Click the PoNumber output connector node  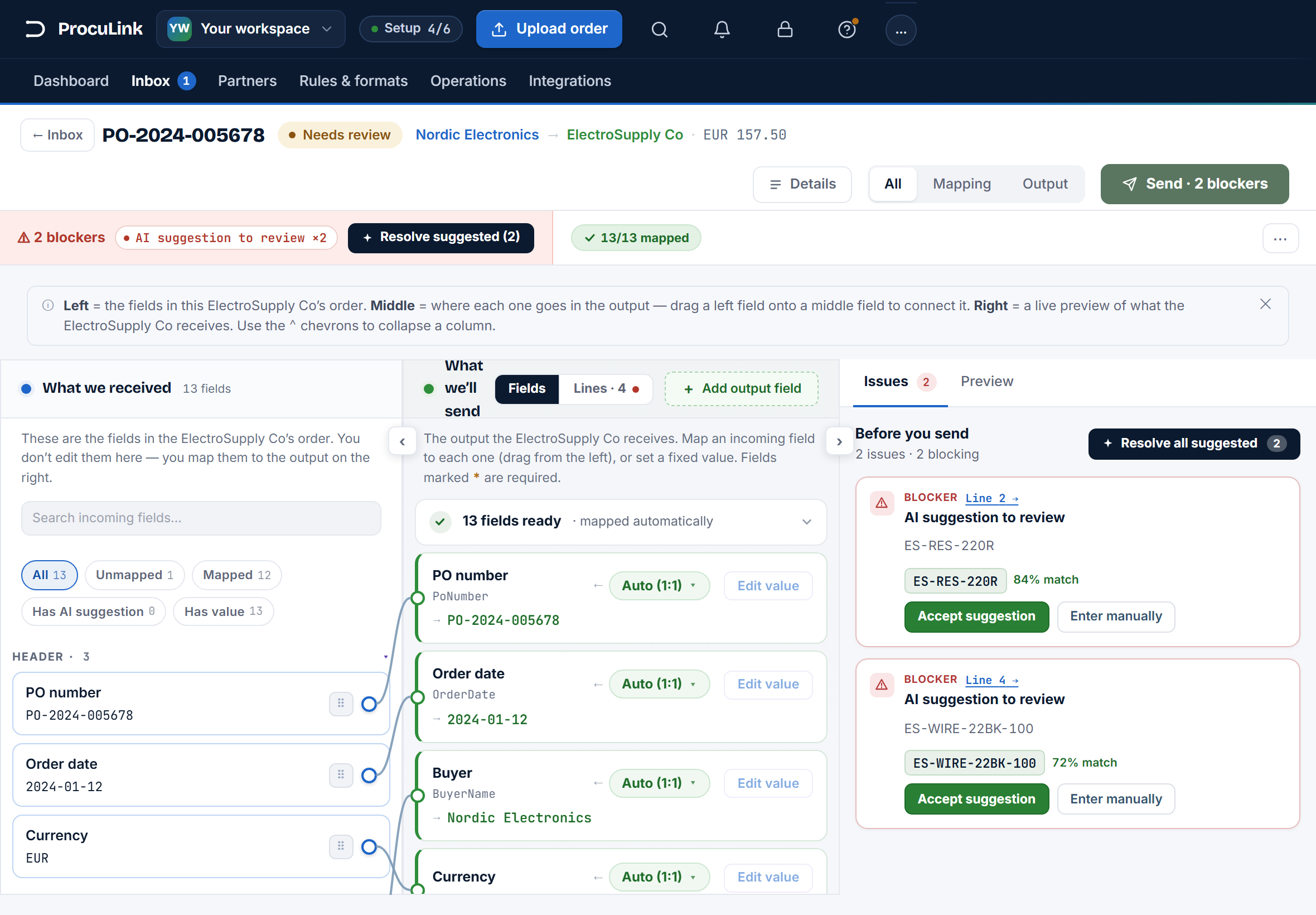pos(418,598)
